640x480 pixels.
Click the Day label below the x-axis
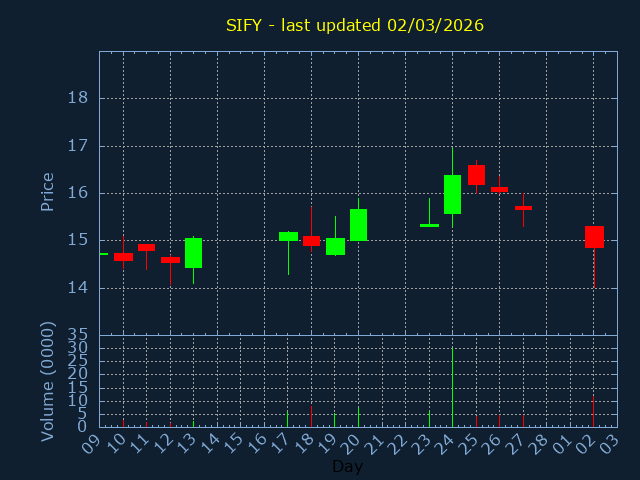click(347, 467)
